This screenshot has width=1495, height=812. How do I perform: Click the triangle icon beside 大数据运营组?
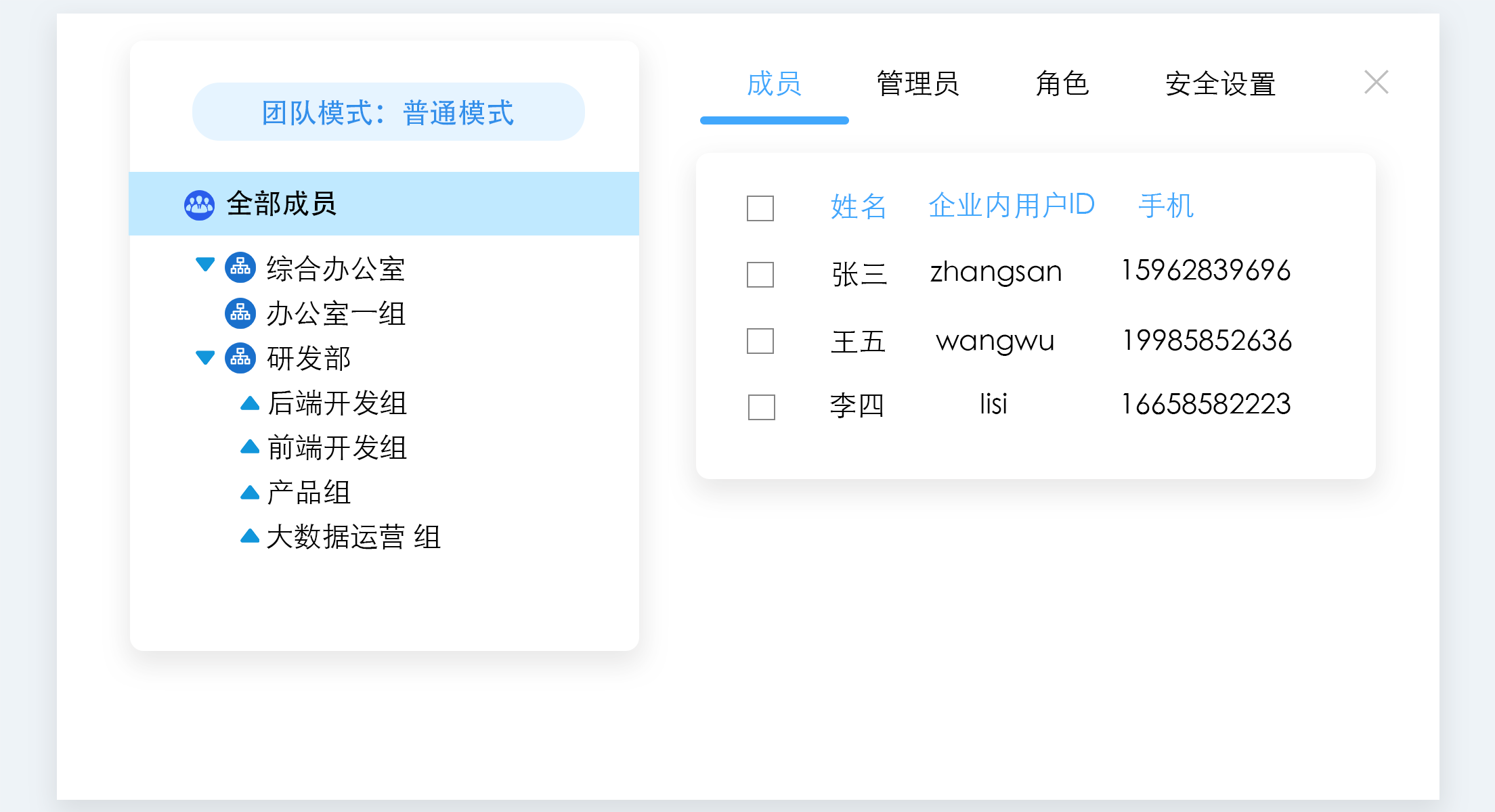(250, 537)
